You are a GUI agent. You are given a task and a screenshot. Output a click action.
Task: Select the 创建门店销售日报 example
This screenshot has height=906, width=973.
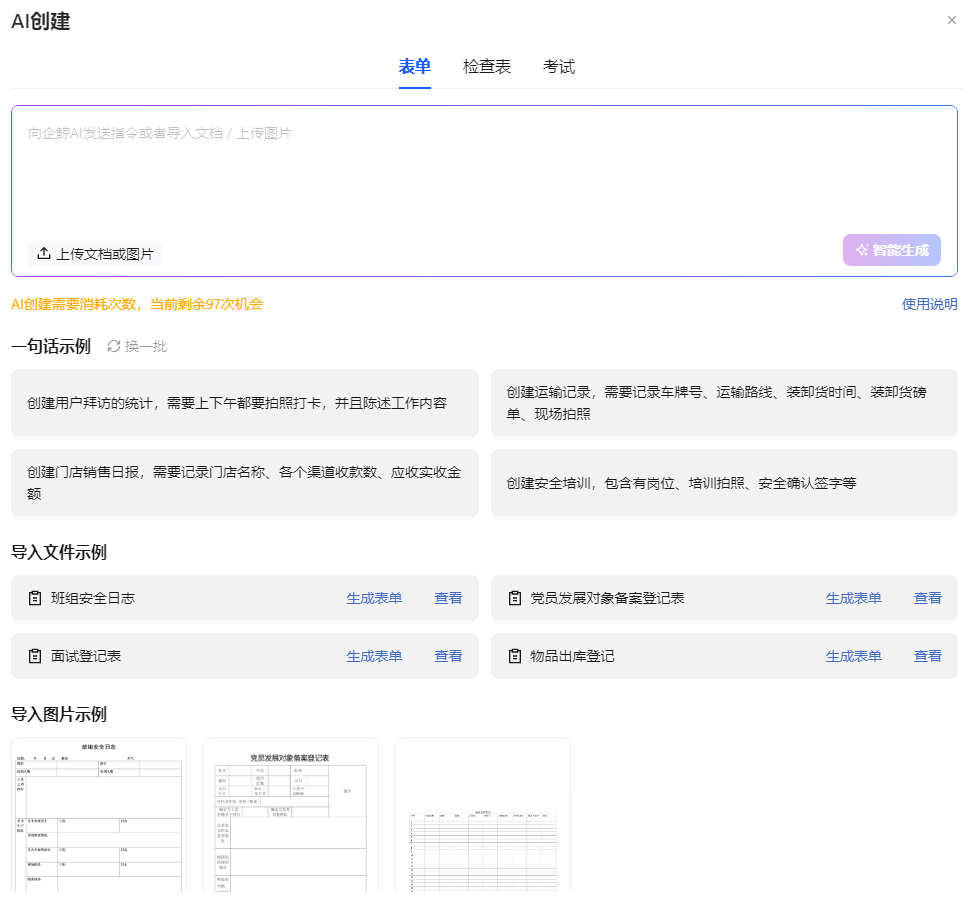click(x=245, y=483)
